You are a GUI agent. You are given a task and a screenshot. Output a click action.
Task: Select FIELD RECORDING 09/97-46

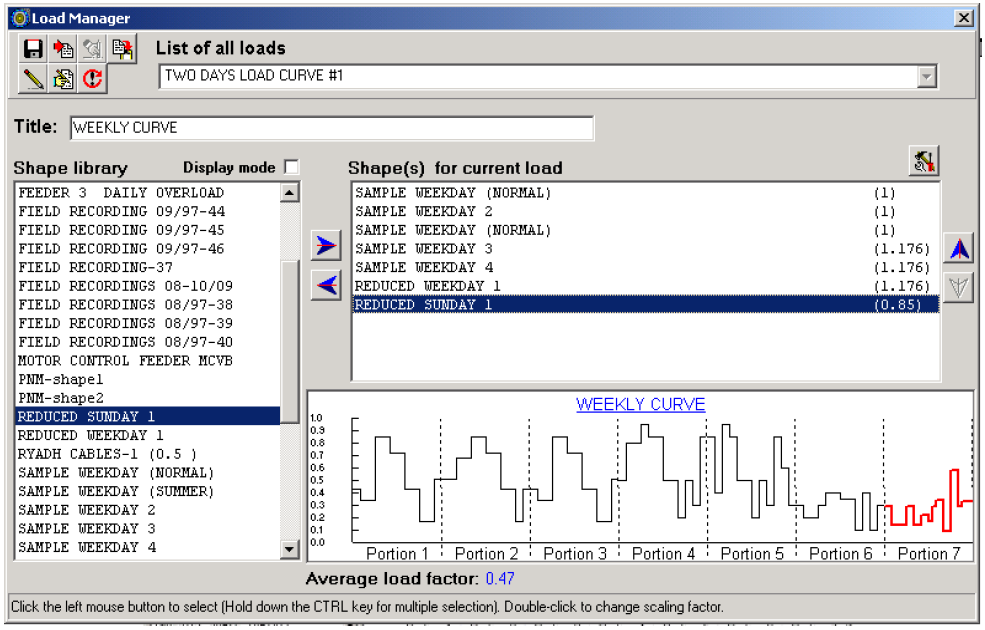[148, 249]
